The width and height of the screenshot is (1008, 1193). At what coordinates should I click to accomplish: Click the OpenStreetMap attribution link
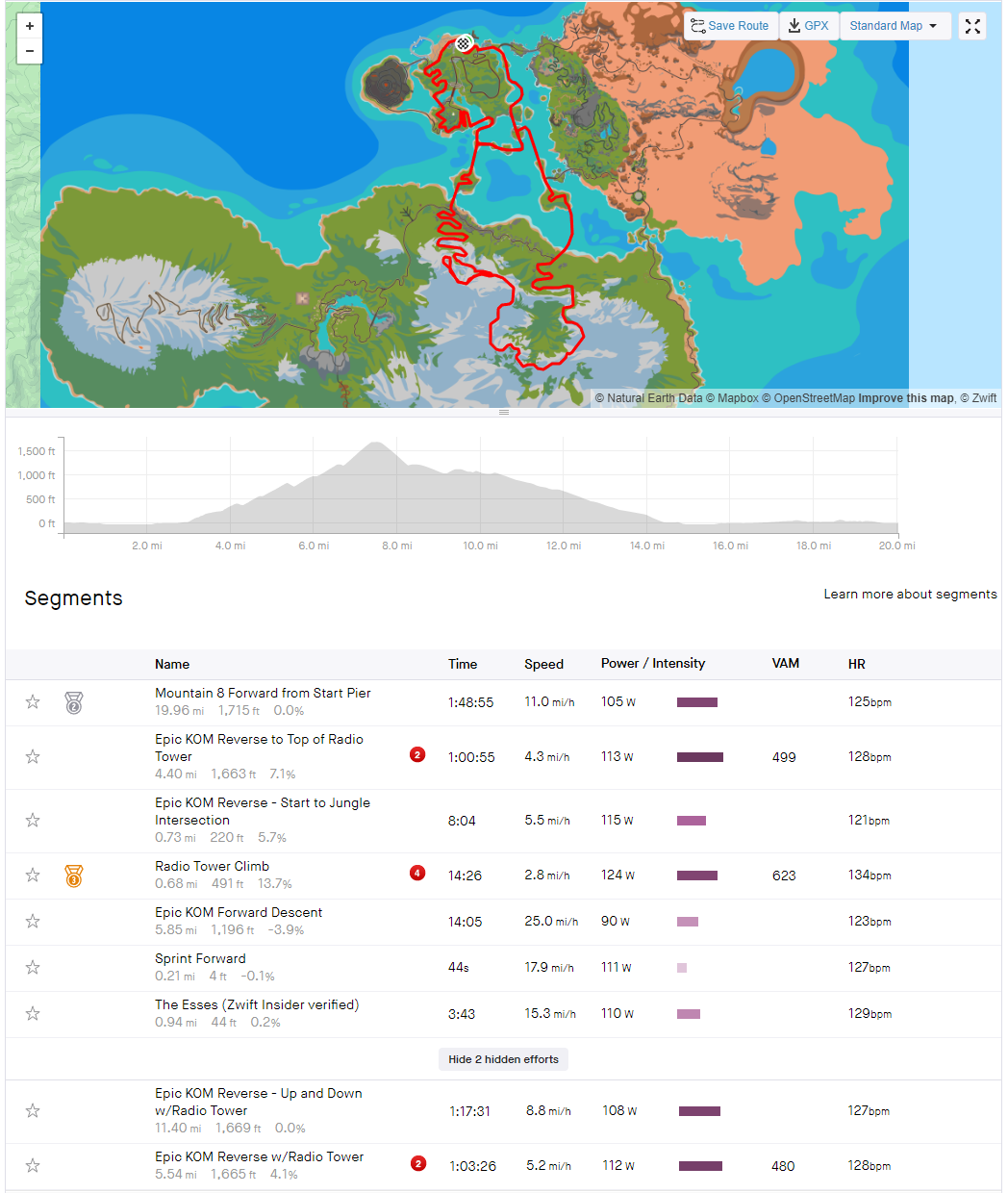[808, 398]
